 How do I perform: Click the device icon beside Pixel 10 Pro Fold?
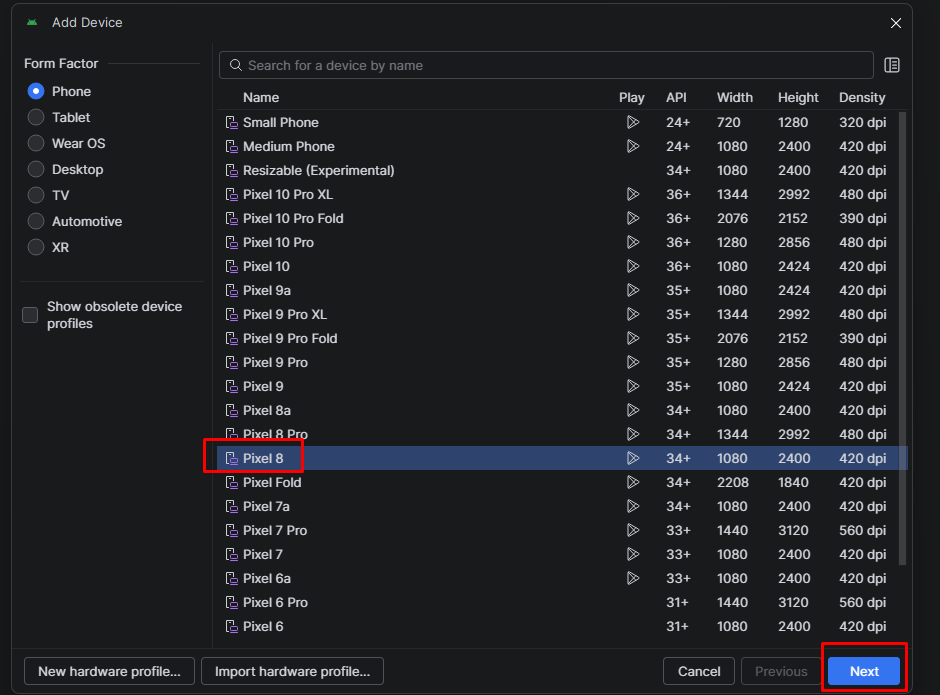pyautogui.click(x=232, y=218)
